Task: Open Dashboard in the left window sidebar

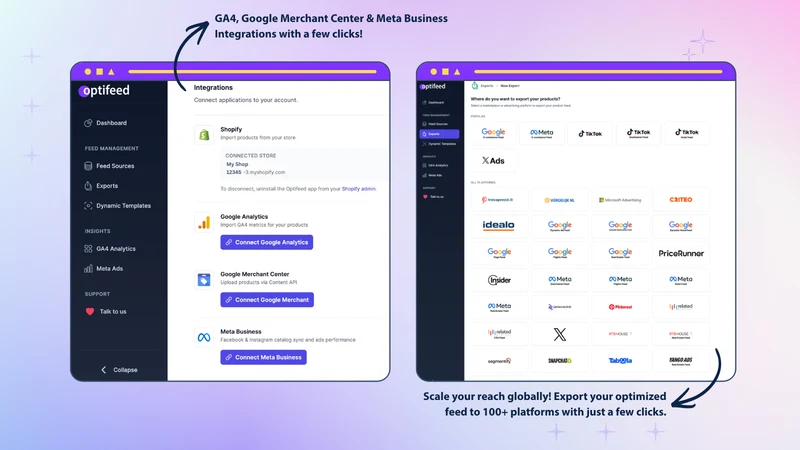Action: [x=106, y=123]
